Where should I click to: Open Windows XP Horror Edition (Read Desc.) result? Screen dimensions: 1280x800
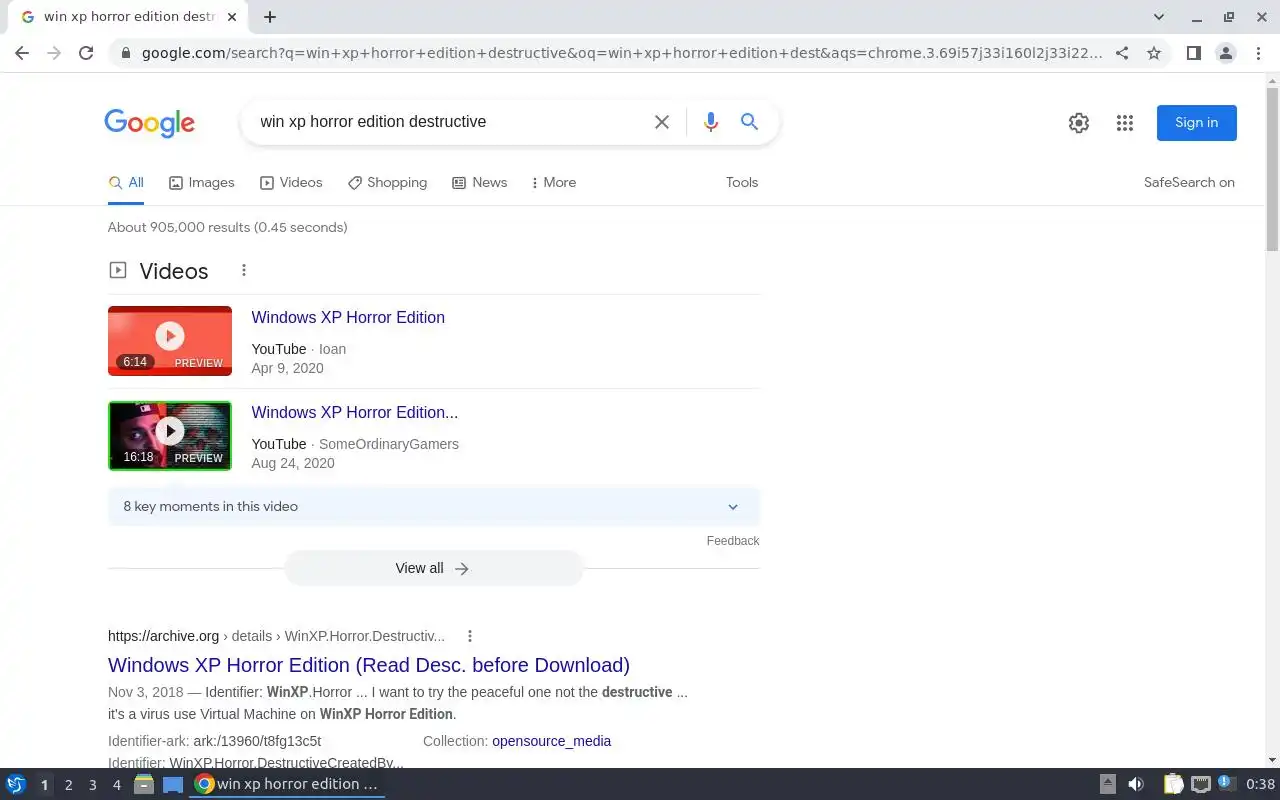click(x=369, y=665)
